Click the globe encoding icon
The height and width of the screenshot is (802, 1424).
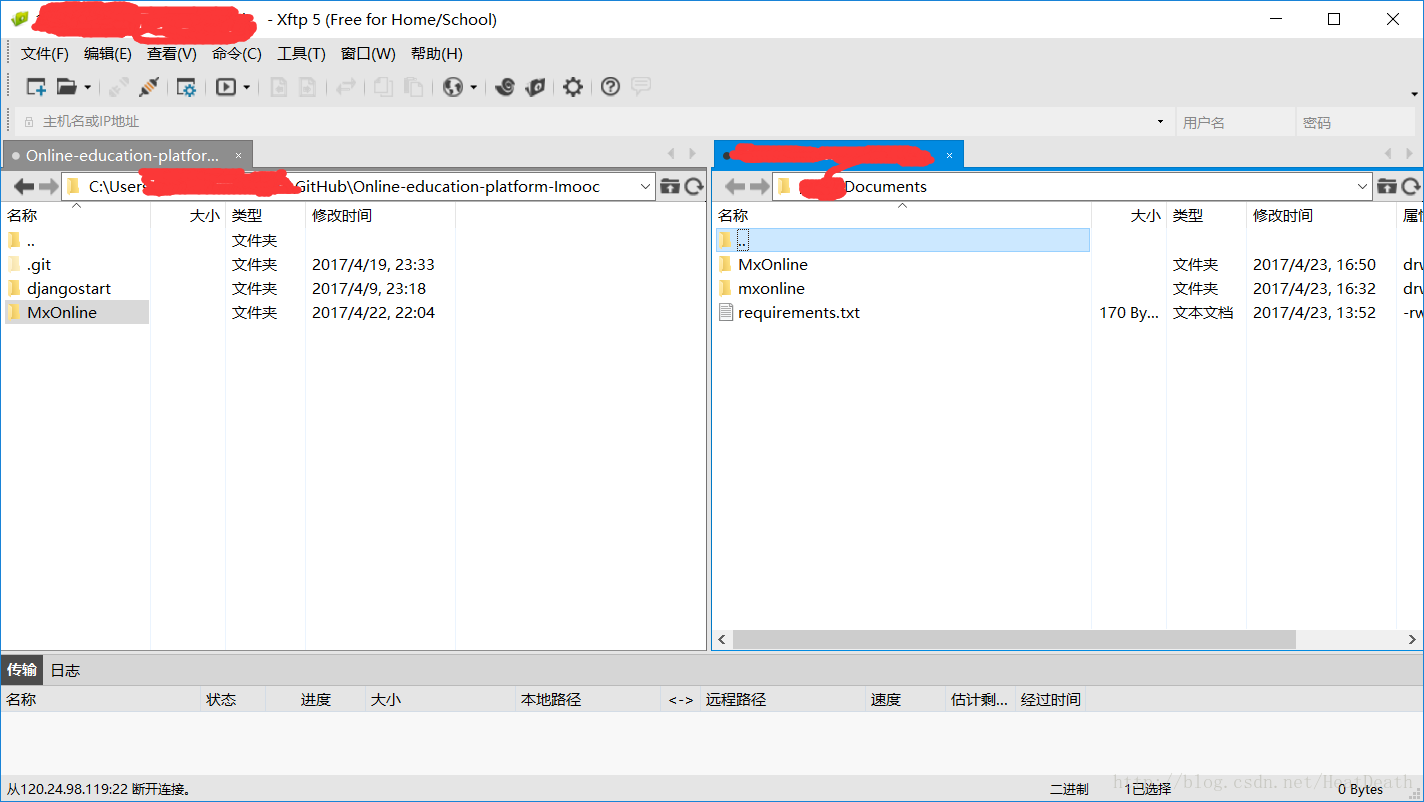pos(453,87)
